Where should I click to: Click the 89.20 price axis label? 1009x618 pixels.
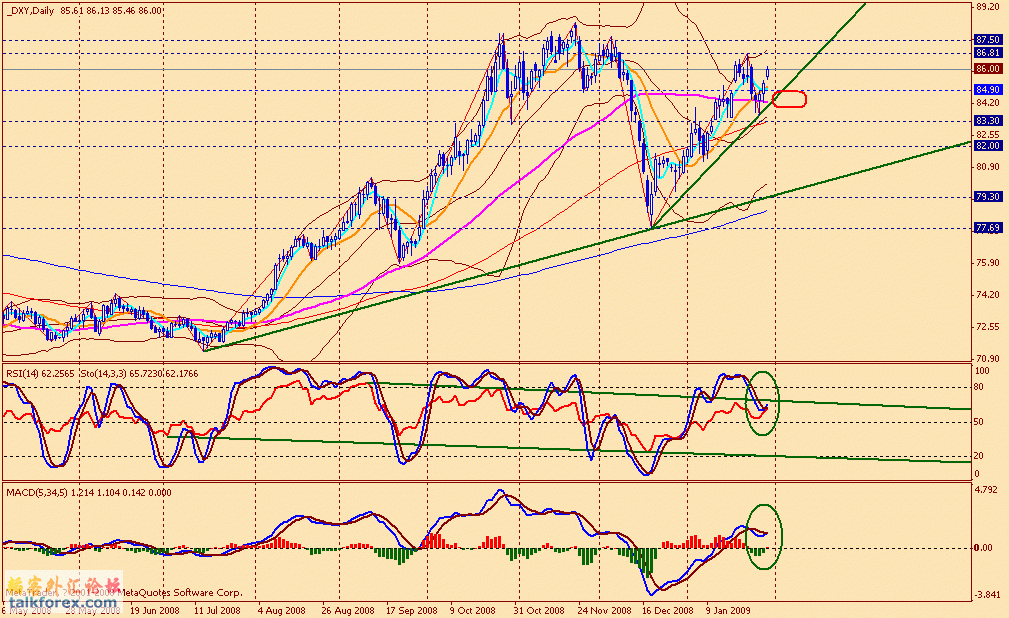pyautogui.click(x=987, y=7)
